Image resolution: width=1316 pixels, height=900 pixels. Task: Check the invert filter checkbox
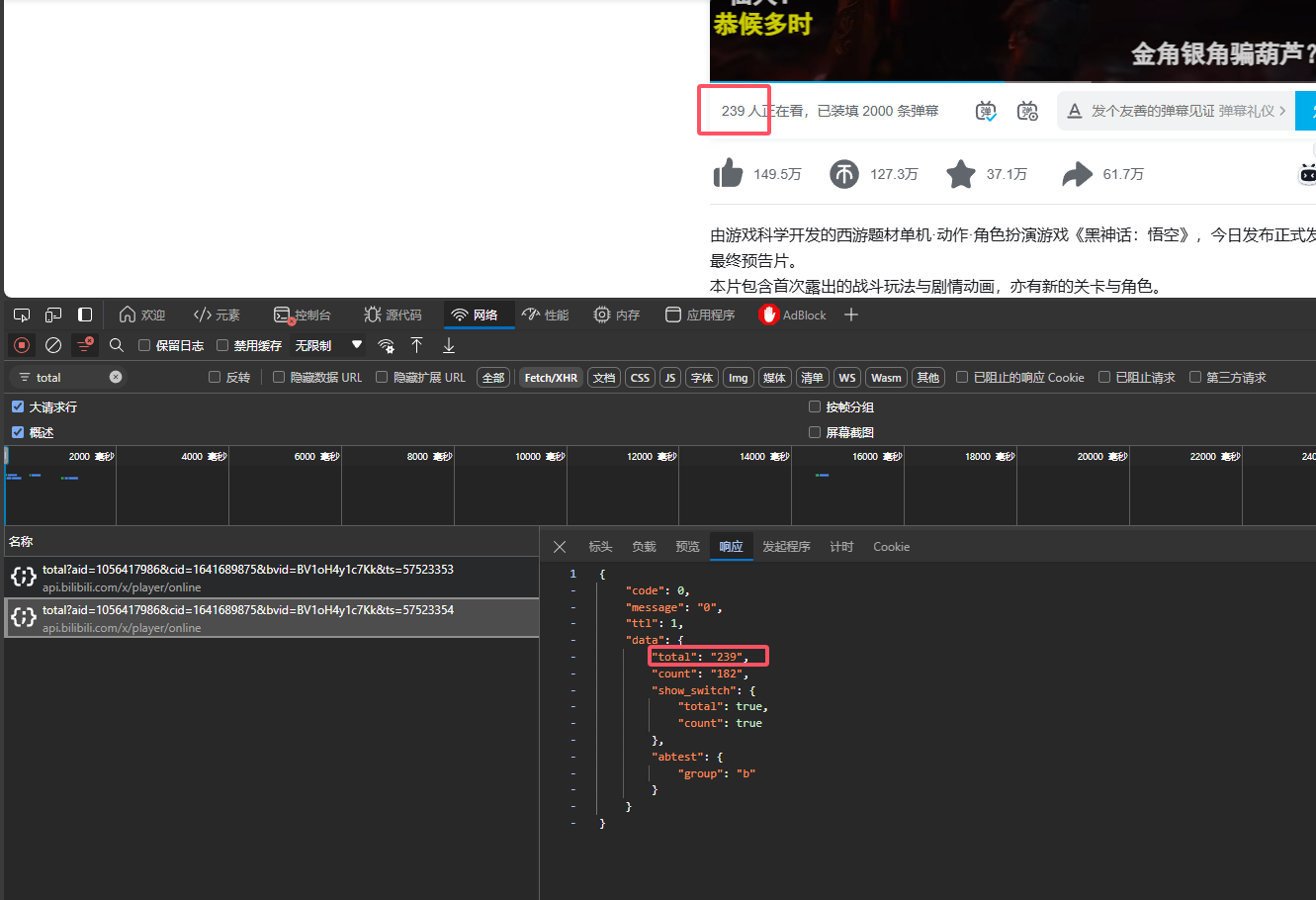point(215,377)
